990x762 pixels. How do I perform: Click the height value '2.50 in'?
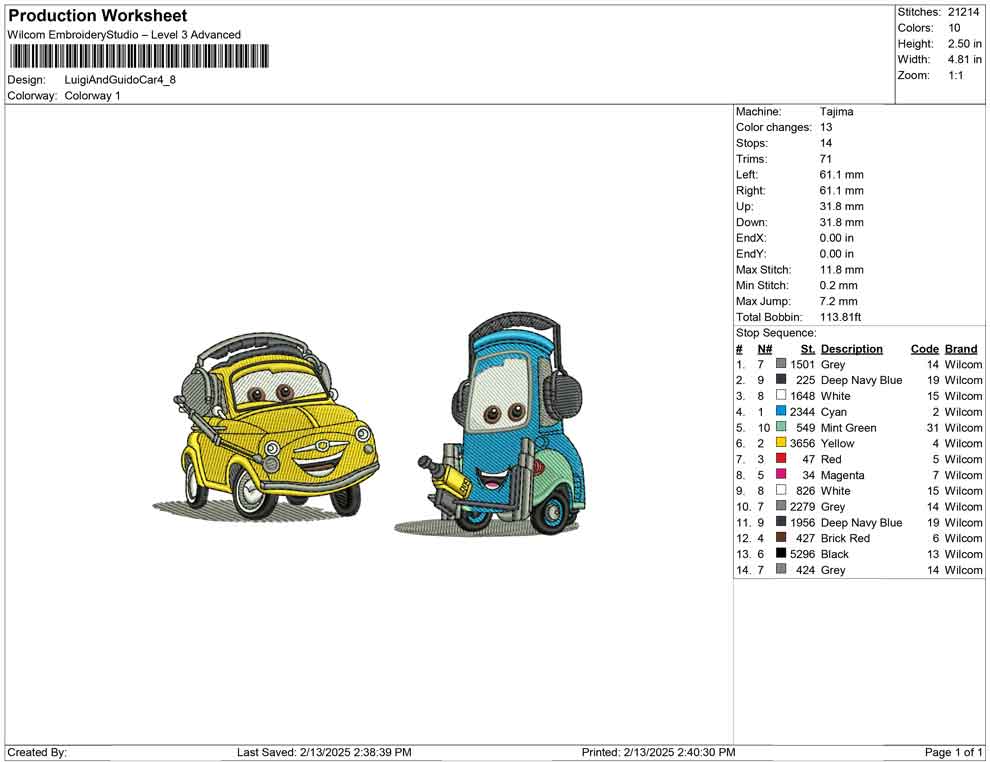[x=965, y=44]
